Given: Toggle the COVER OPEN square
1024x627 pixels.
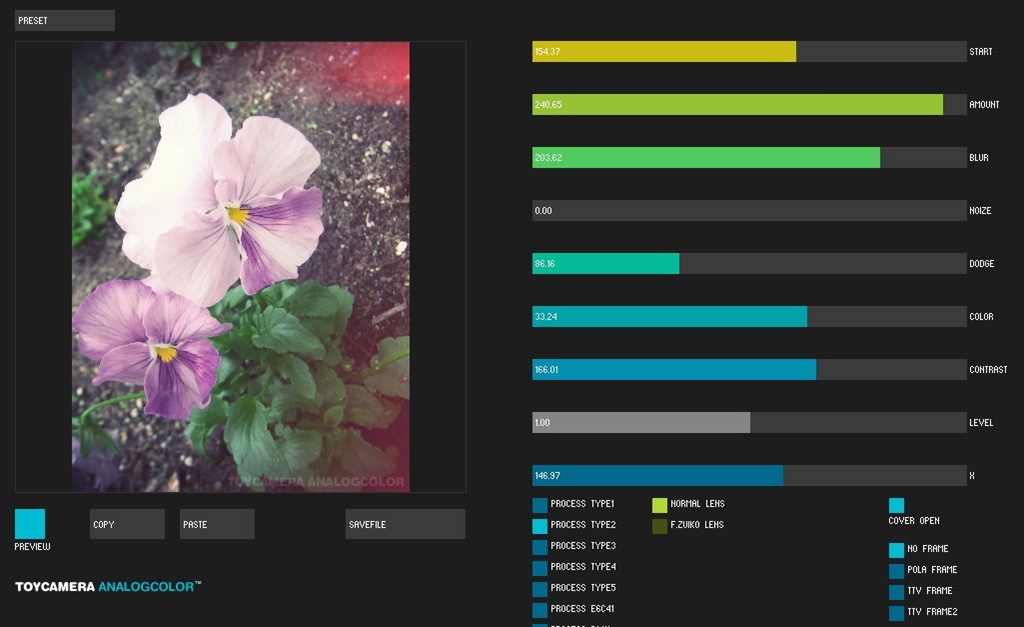Looking at the screenshot, I should pos(897,505).
